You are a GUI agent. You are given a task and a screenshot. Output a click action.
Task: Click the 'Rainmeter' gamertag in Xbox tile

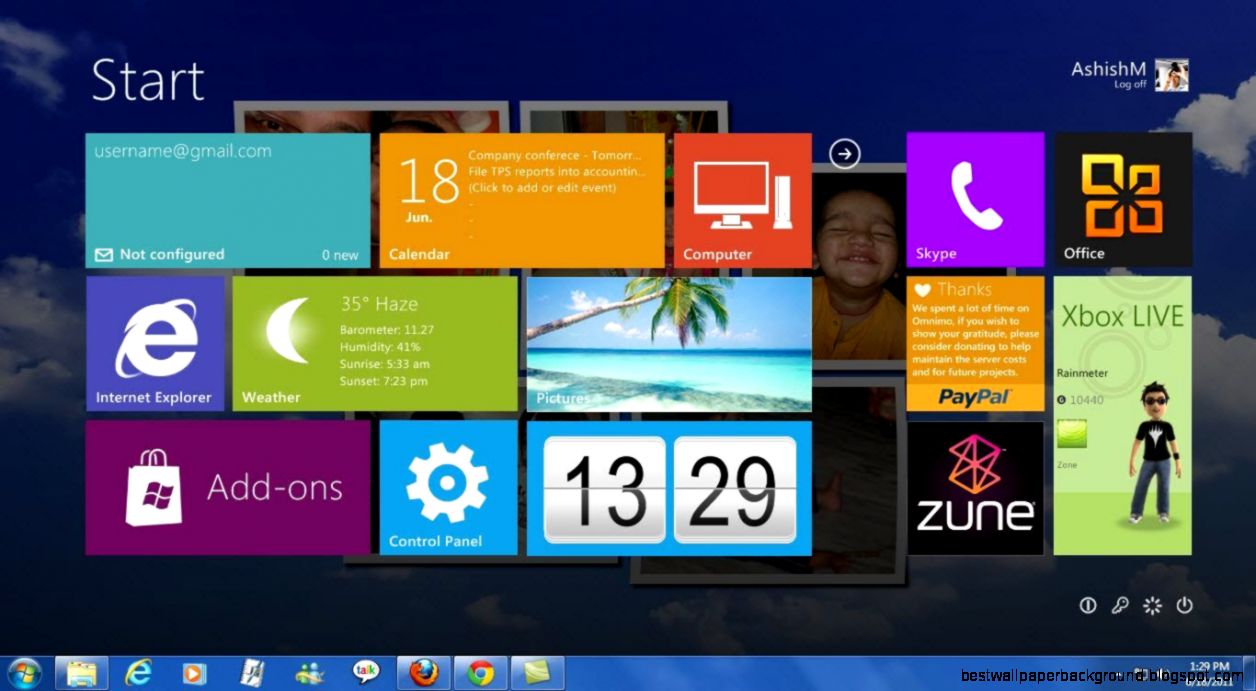tap(1082, 374)
